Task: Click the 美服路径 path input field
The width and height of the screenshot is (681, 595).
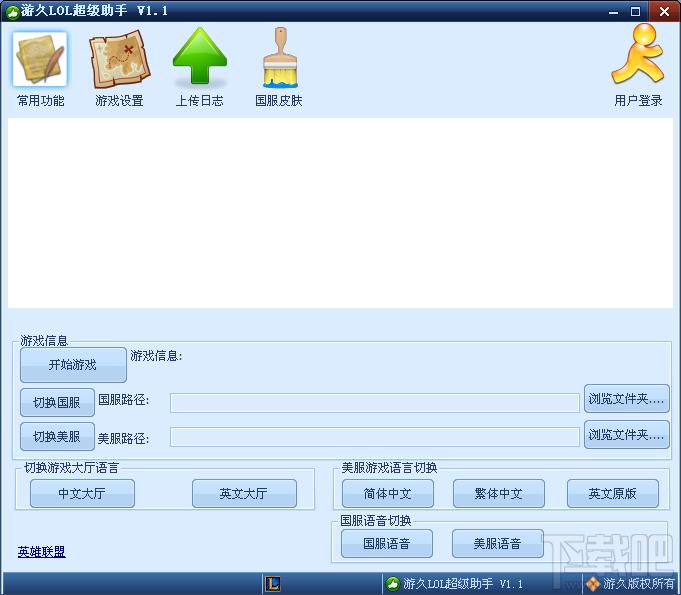Action: tap(375, 437)
